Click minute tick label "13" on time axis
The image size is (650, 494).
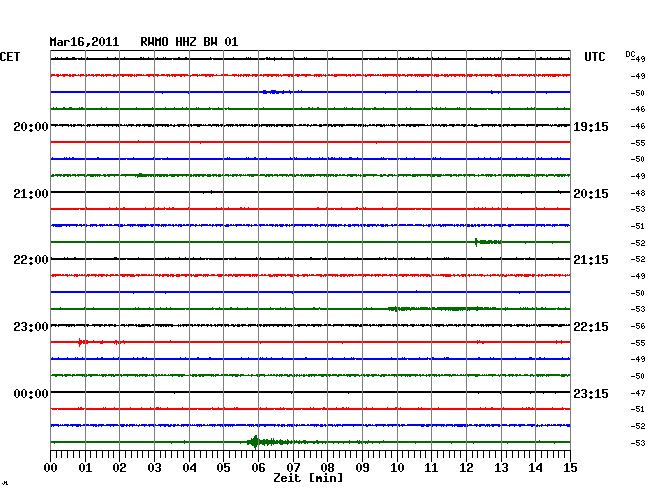501,468
